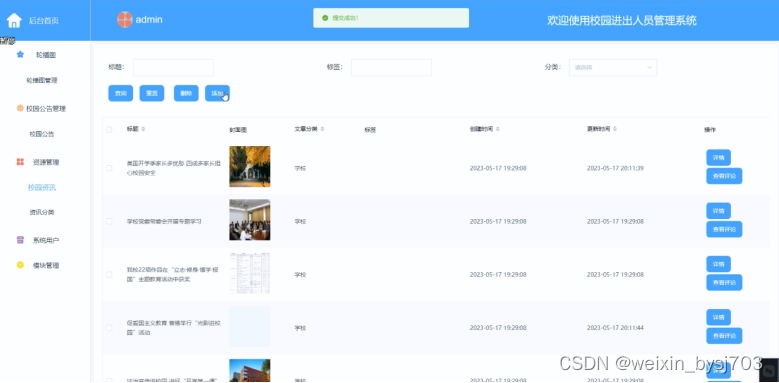This screenshot has height=383, width=779.
Task: Click the yellow icon of 模块管理
Action: coord(20,265)
